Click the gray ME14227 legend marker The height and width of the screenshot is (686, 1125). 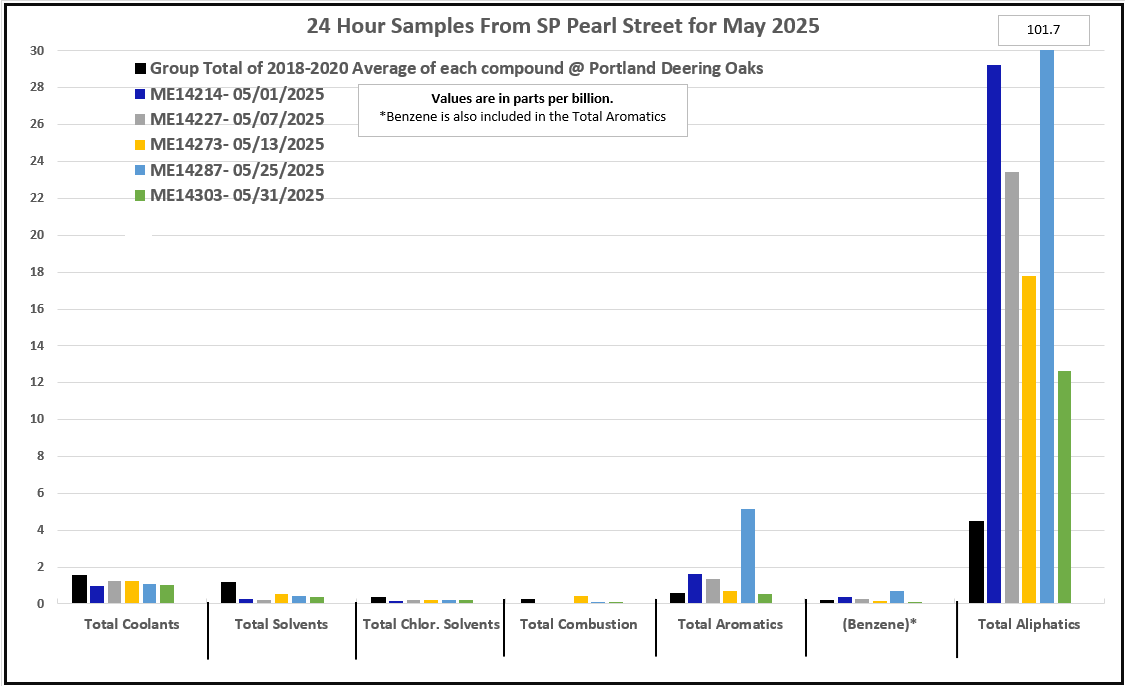click(141, 120)
